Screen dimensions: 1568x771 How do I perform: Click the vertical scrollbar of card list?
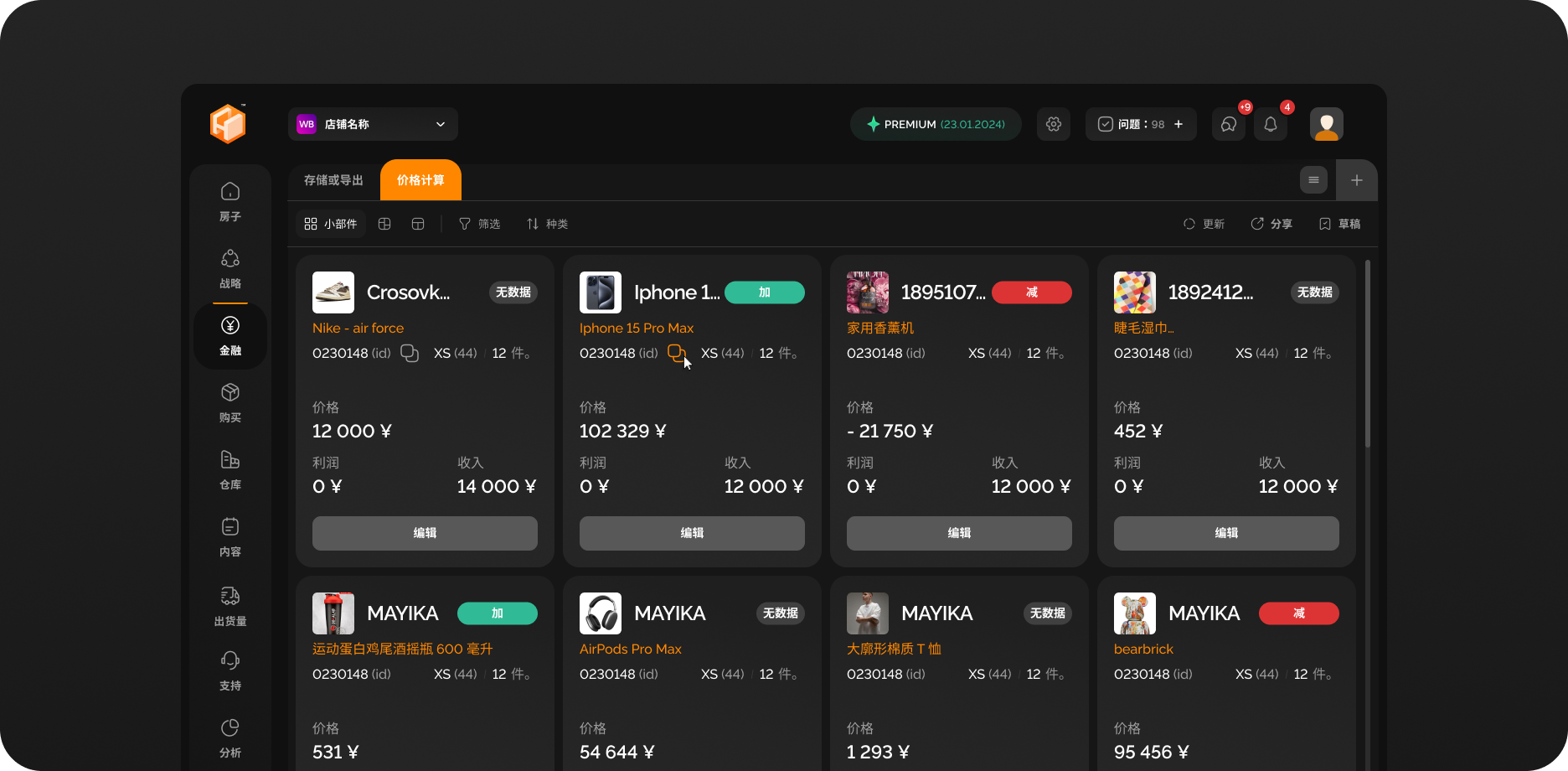tap(1368, 352)
